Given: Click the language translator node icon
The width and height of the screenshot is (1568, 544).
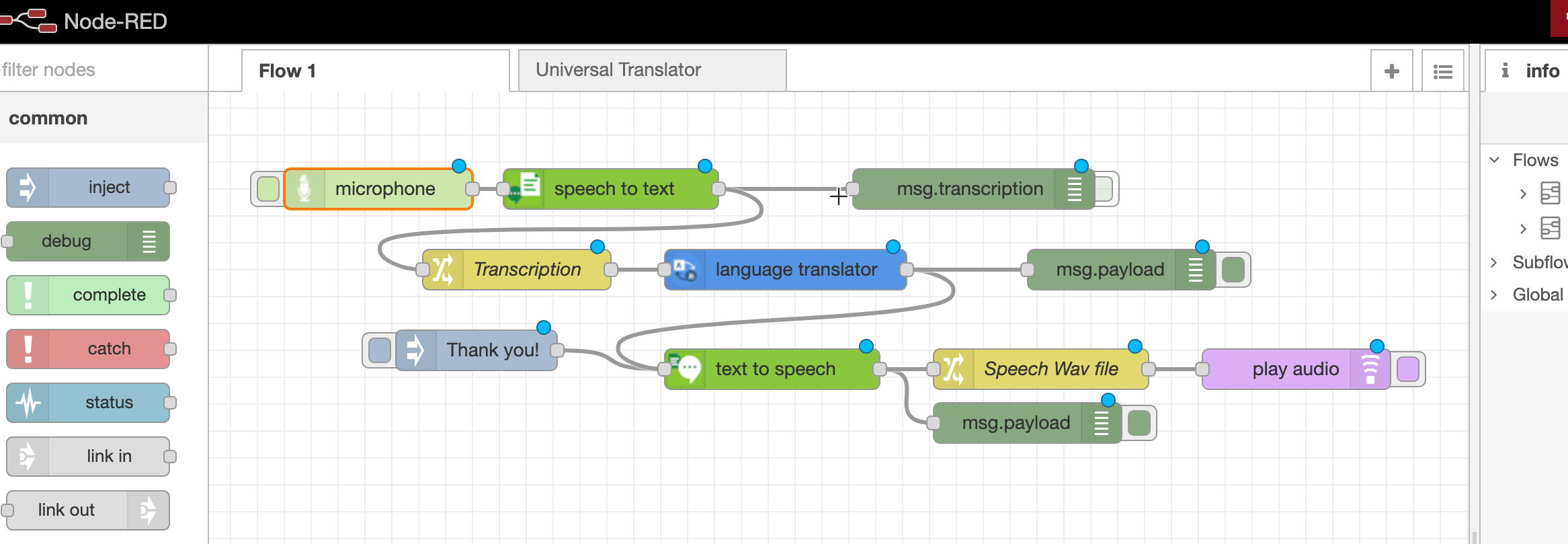Looking at the screenshot, I should (685, 270).
